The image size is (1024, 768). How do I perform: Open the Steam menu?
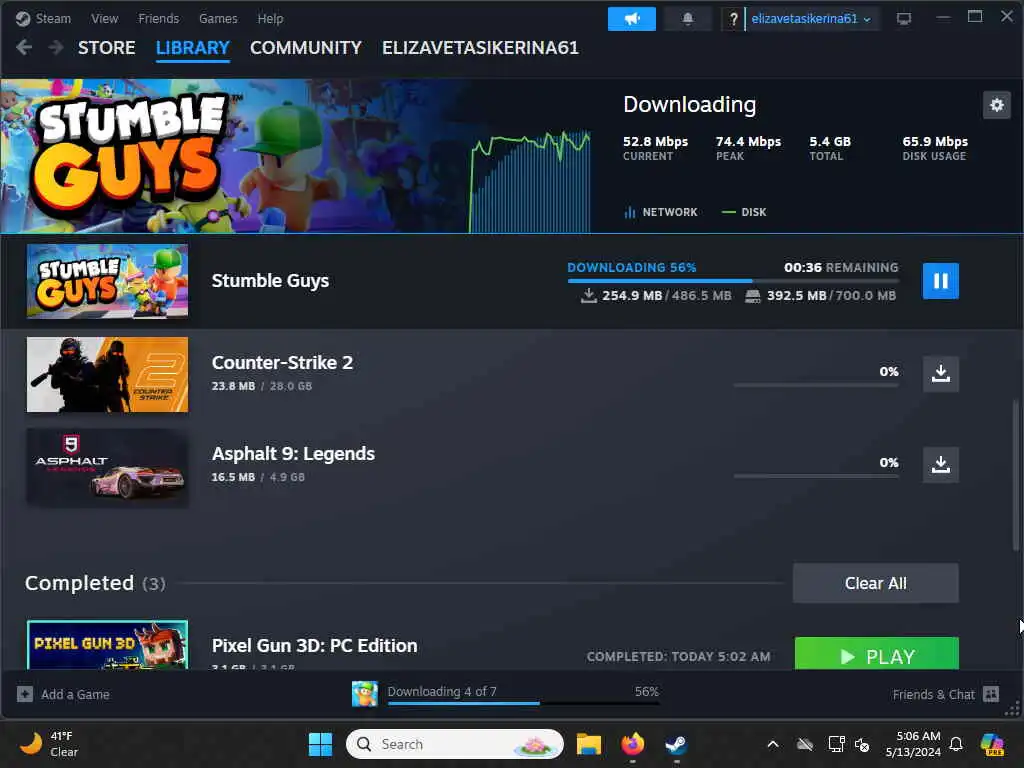(53, 18)
